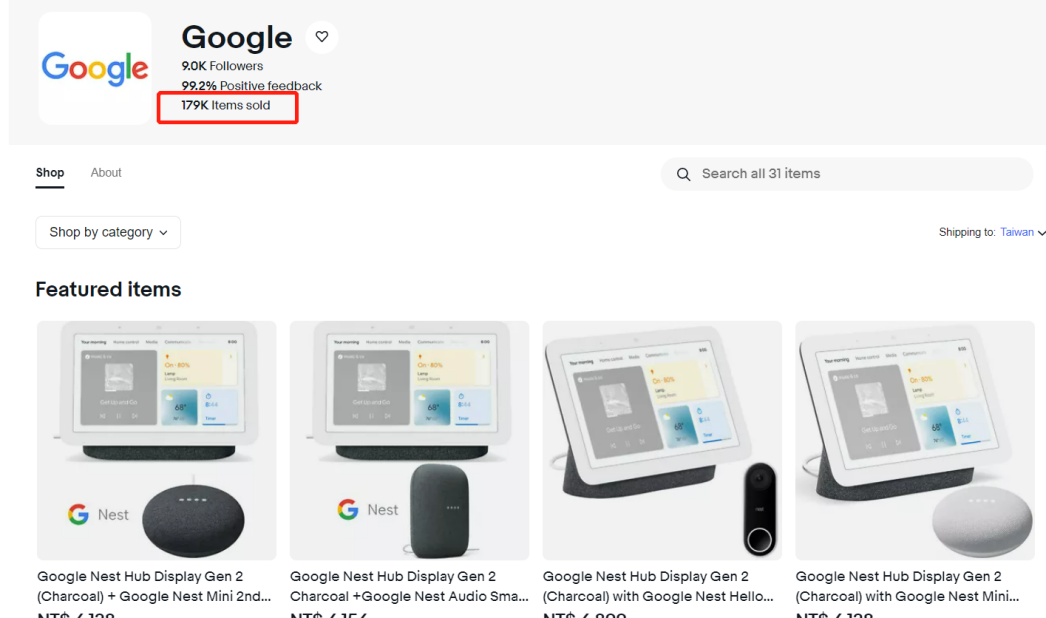
Task: Open Nest Hub with white Nest Mini thumbnail
Action: tap(915, 440)
